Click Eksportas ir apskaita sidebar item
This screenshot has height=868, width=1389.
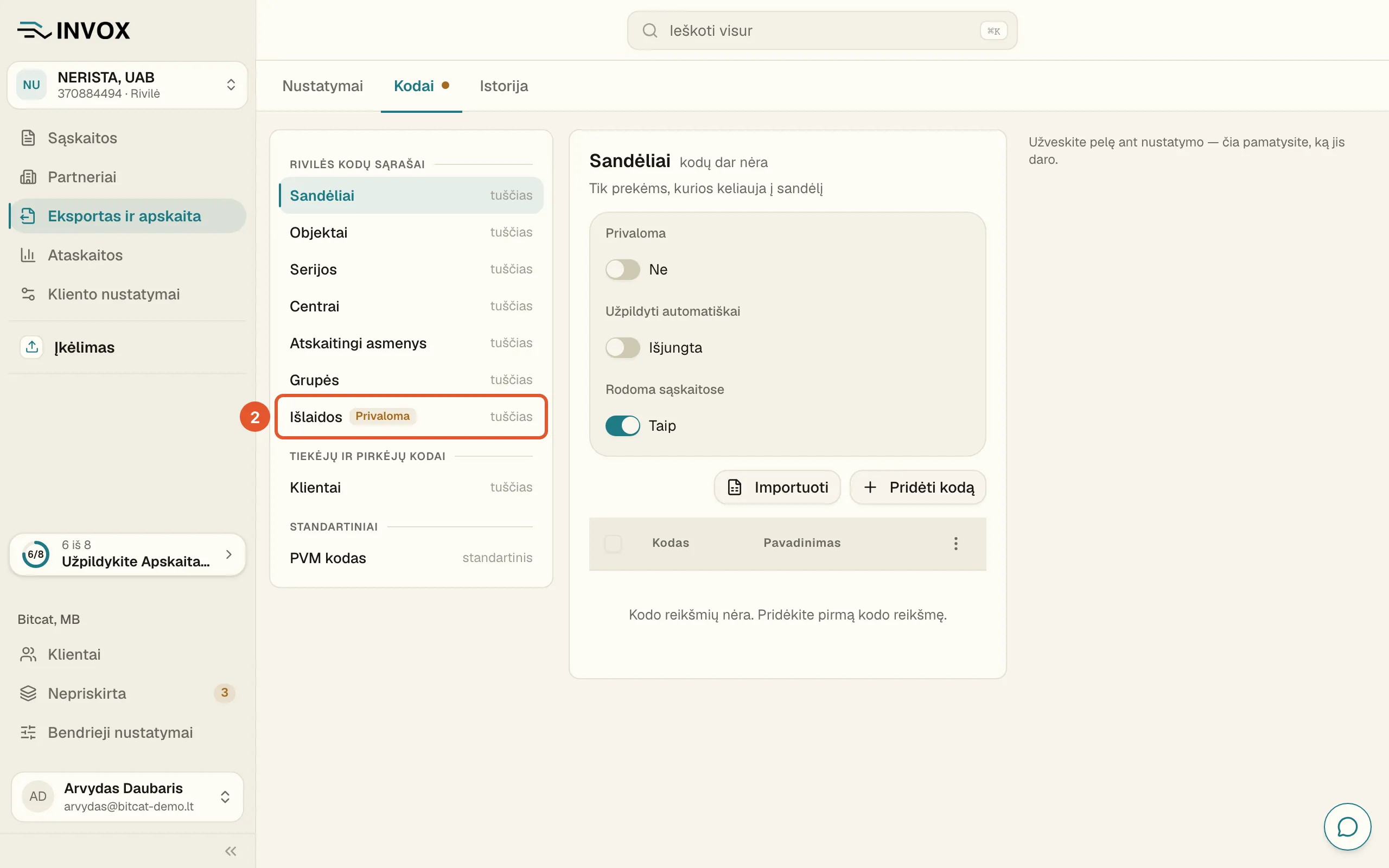coord(128,216)
